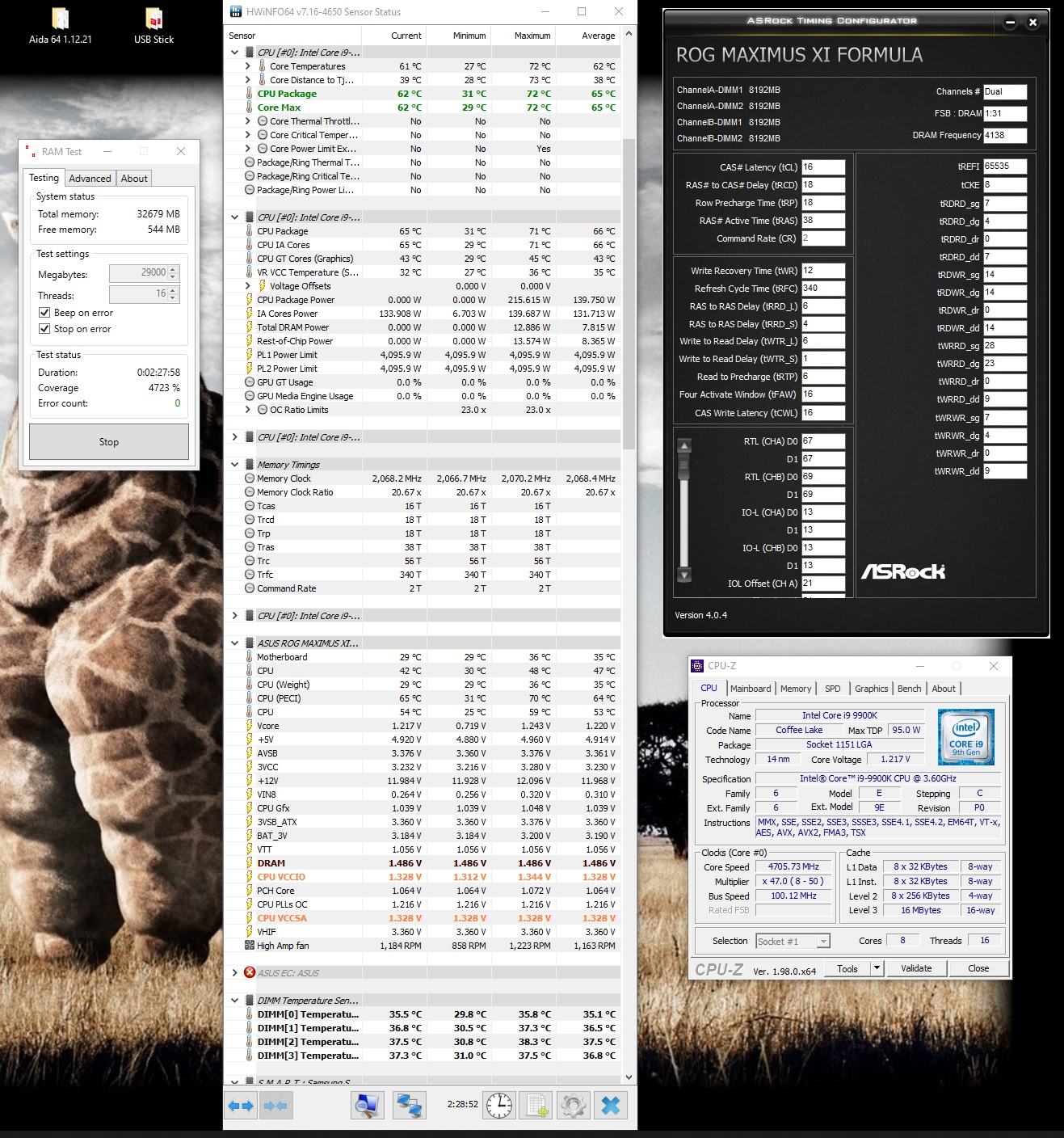Open the USB Stick desktop folder
Viewport: 1064px width, 1138px height.
(x=154, y=25)
